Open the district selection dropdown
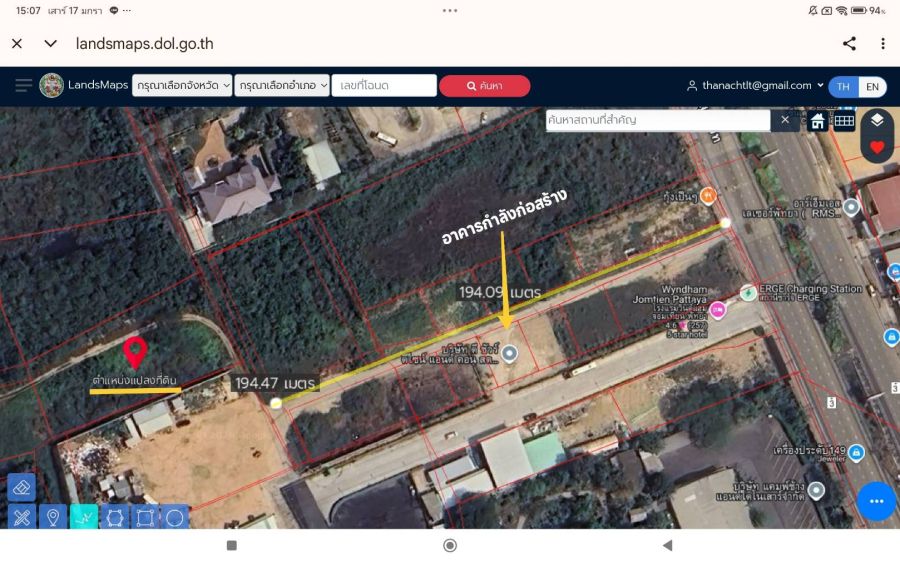Viewport: 900px width, 562px height. tap(281, 86)
